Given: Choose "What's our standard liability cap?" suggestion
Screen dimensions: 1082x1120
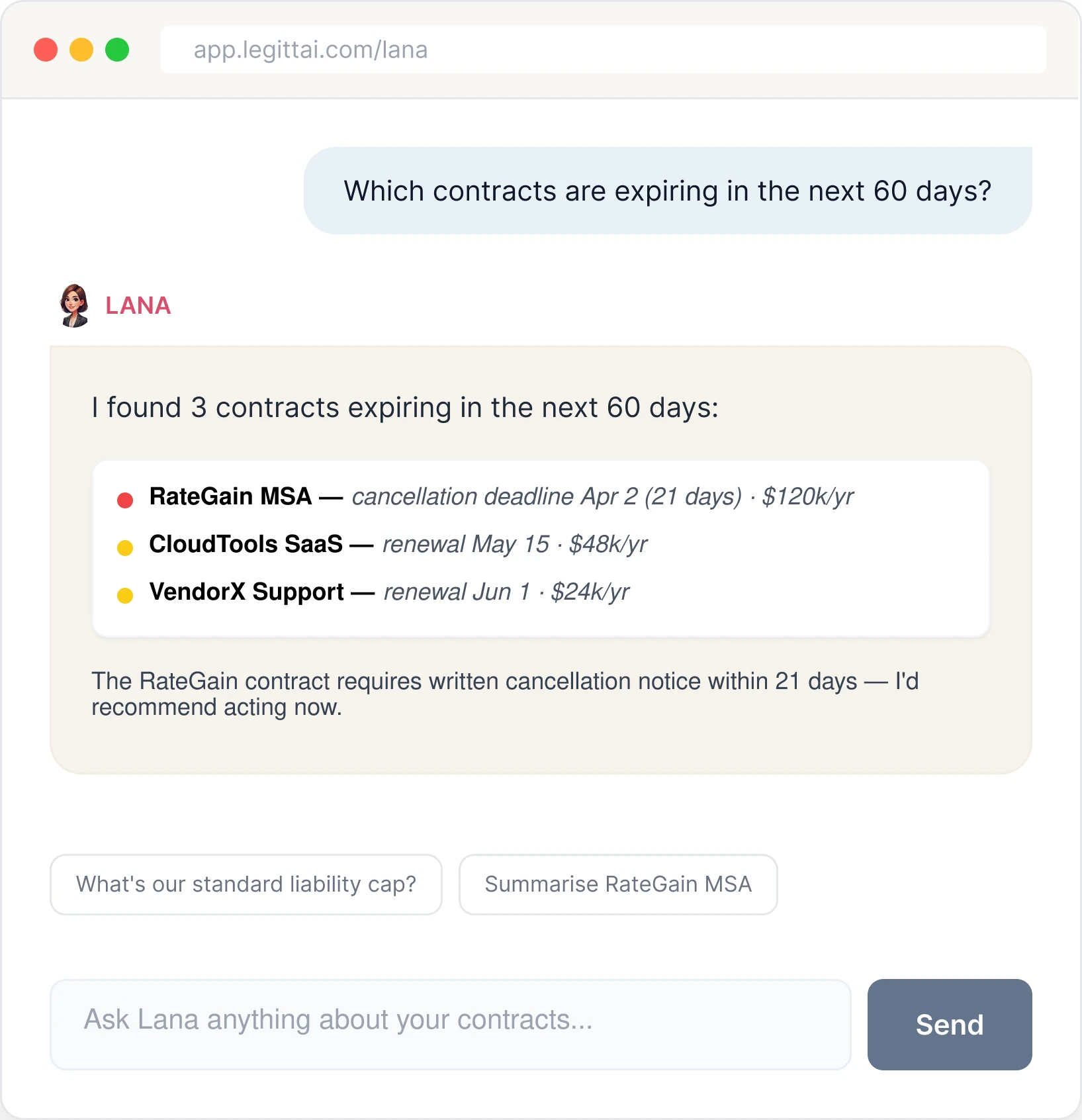Looking at the screenshot, I should (246, 884).
